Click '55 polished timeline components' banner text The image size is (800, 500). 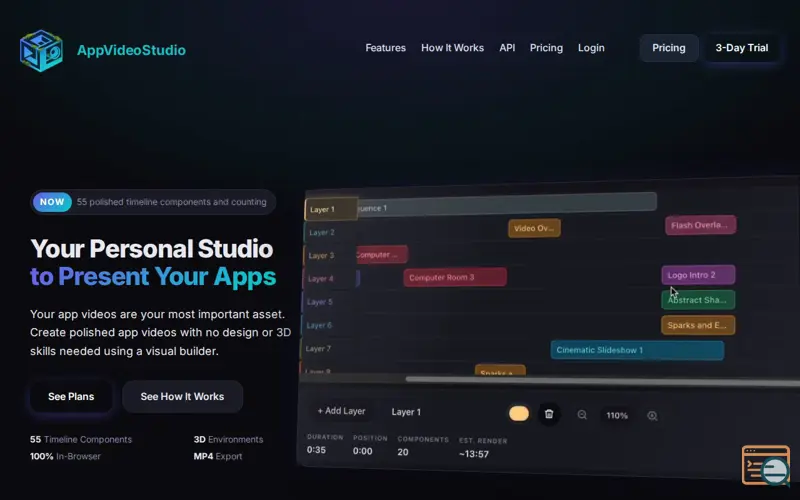coord(171,202)
